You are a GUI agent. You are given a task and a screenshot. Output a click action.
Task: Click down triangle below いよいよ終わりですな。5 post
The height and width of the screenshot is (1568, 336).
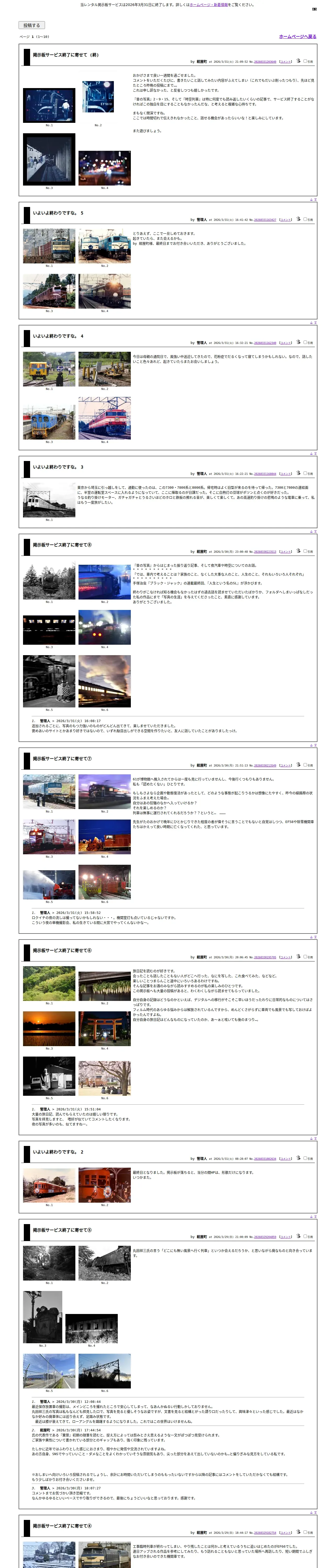(x=315, y=322)
